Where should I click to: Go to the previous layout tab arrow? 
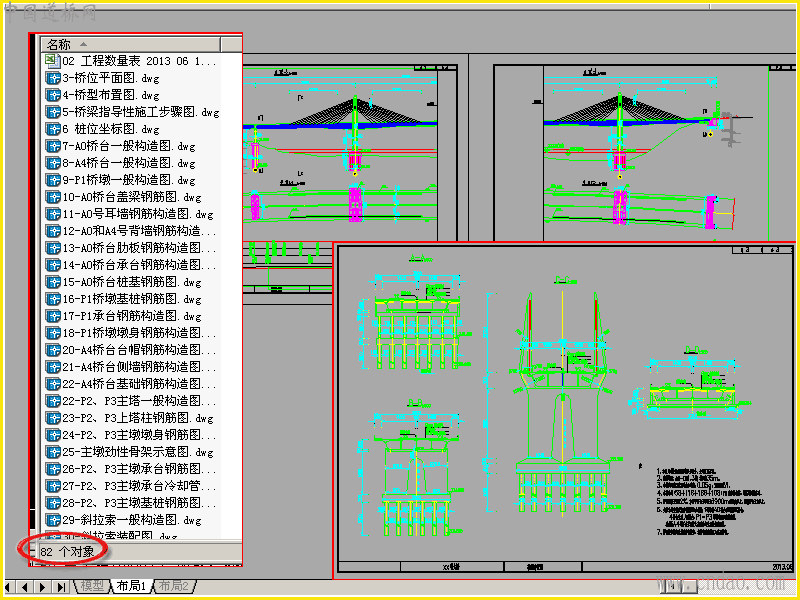[26, 587]
